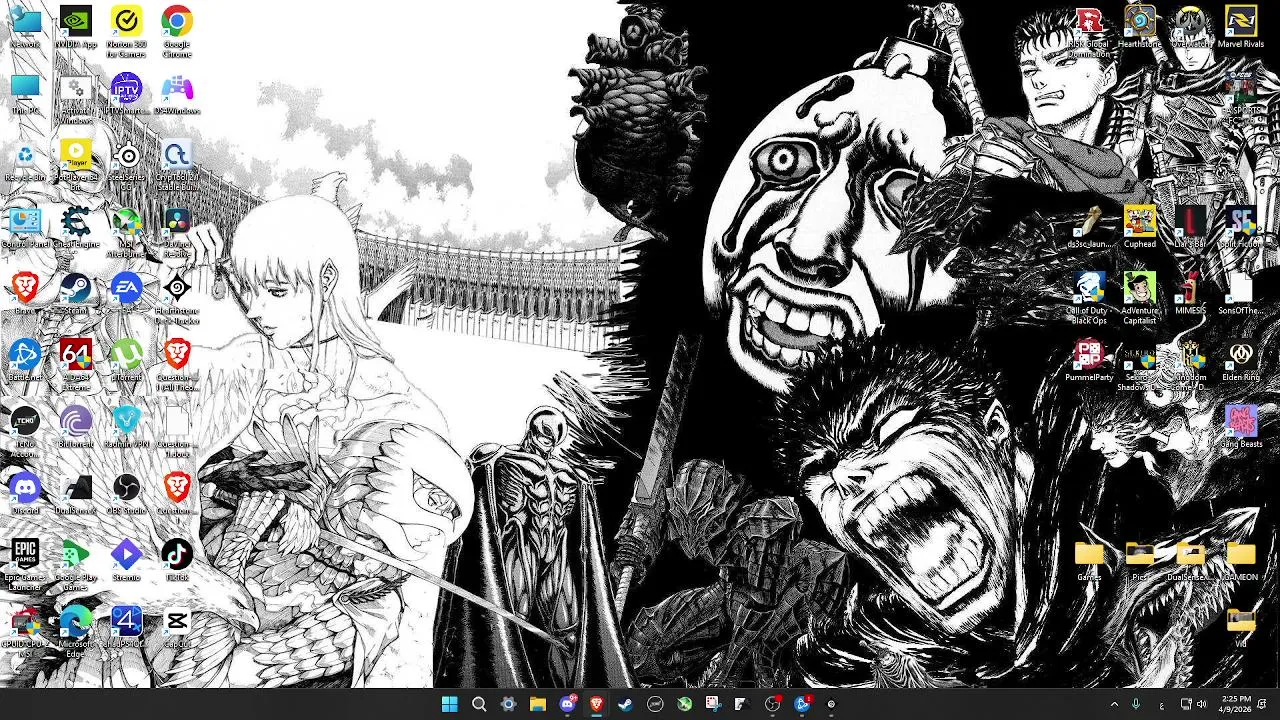Open the notification center icon
Image resolution: width=1280 pixels, height=720 pixels.
[x=1263, y=704]
